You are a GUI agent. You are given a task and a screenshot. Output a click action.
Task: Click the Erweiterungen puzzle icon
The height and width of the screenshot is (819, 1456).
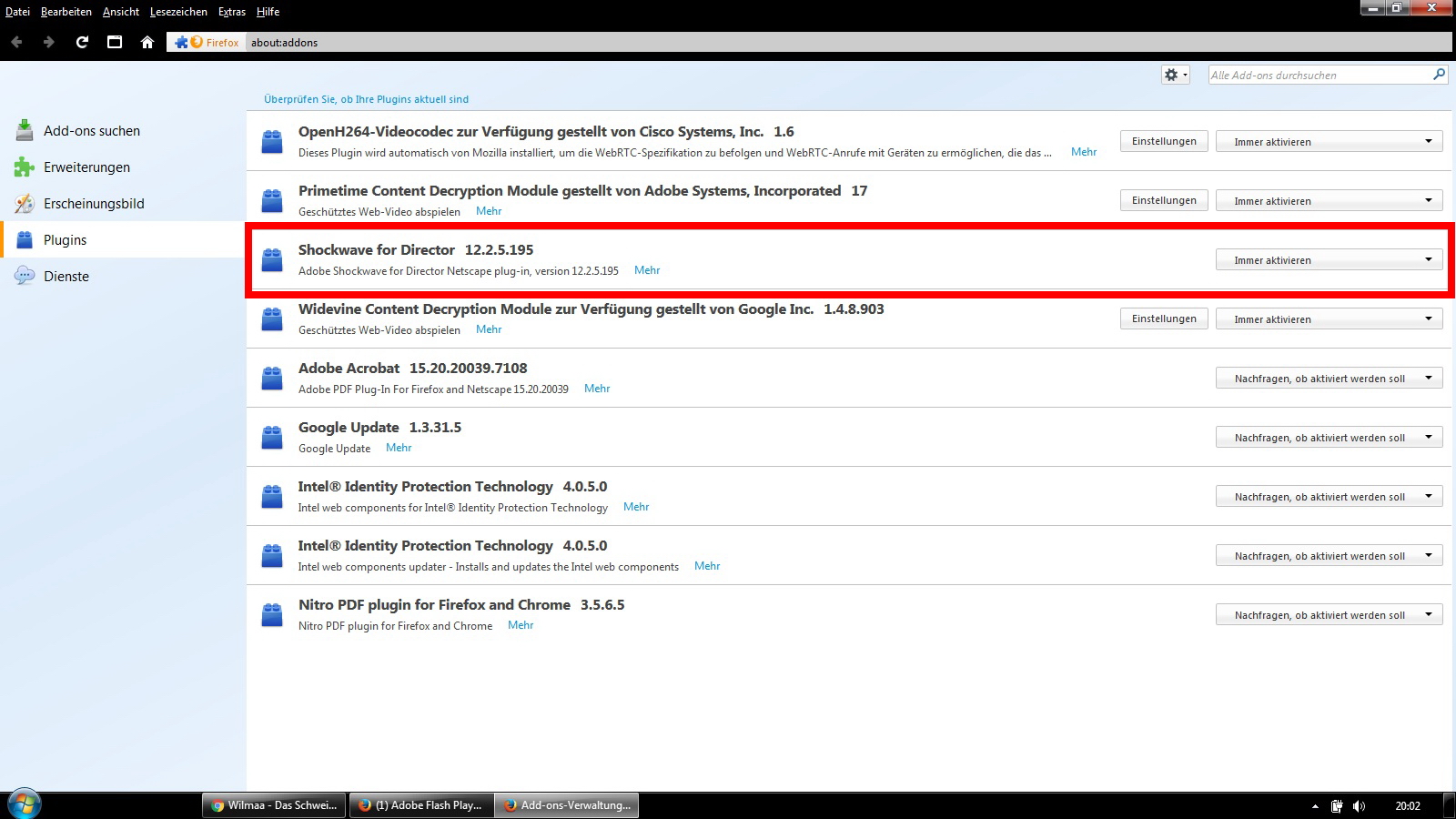pos(25,167)
